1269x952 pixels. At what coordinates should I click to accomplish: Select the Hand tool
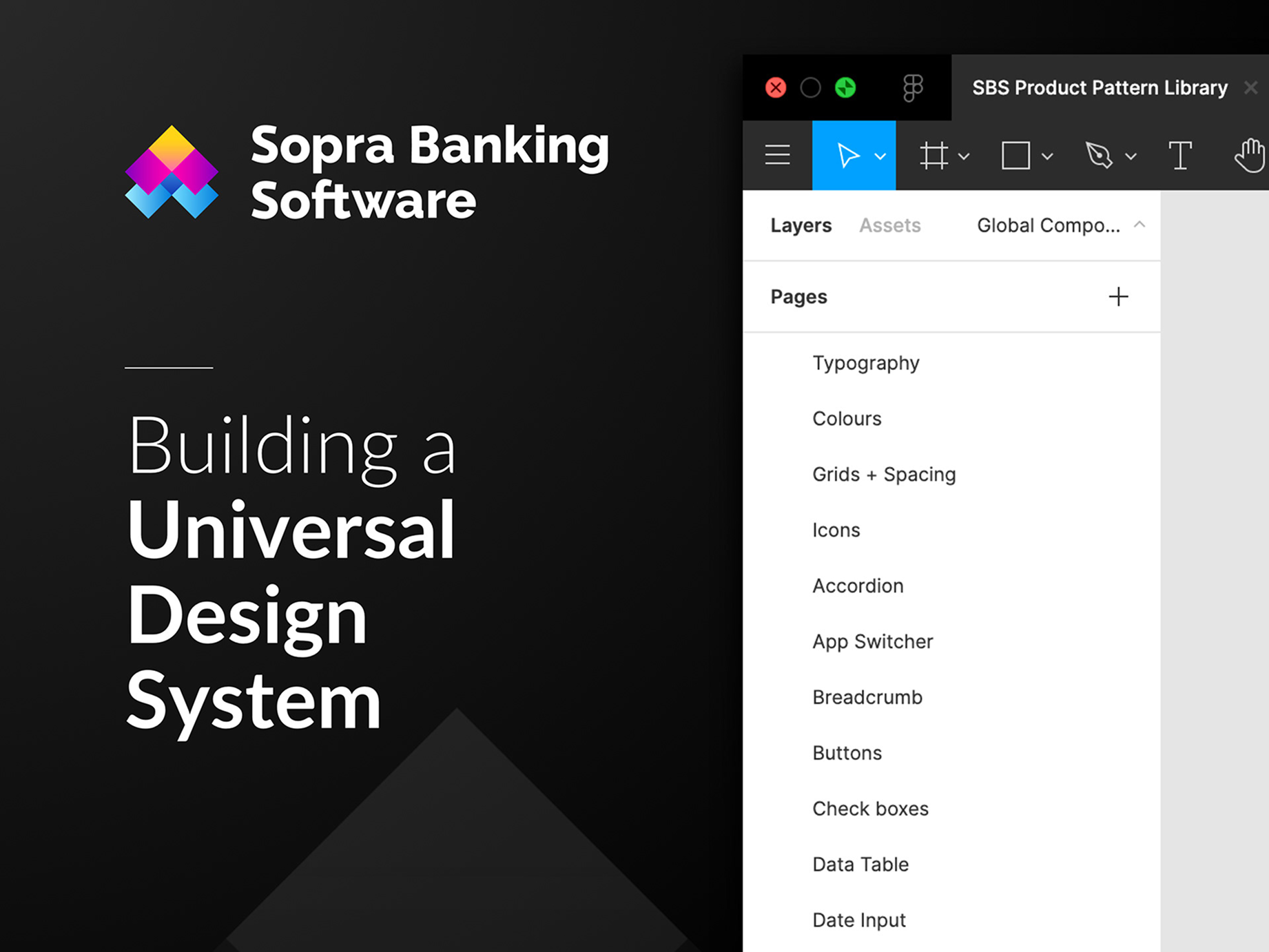1250,156
